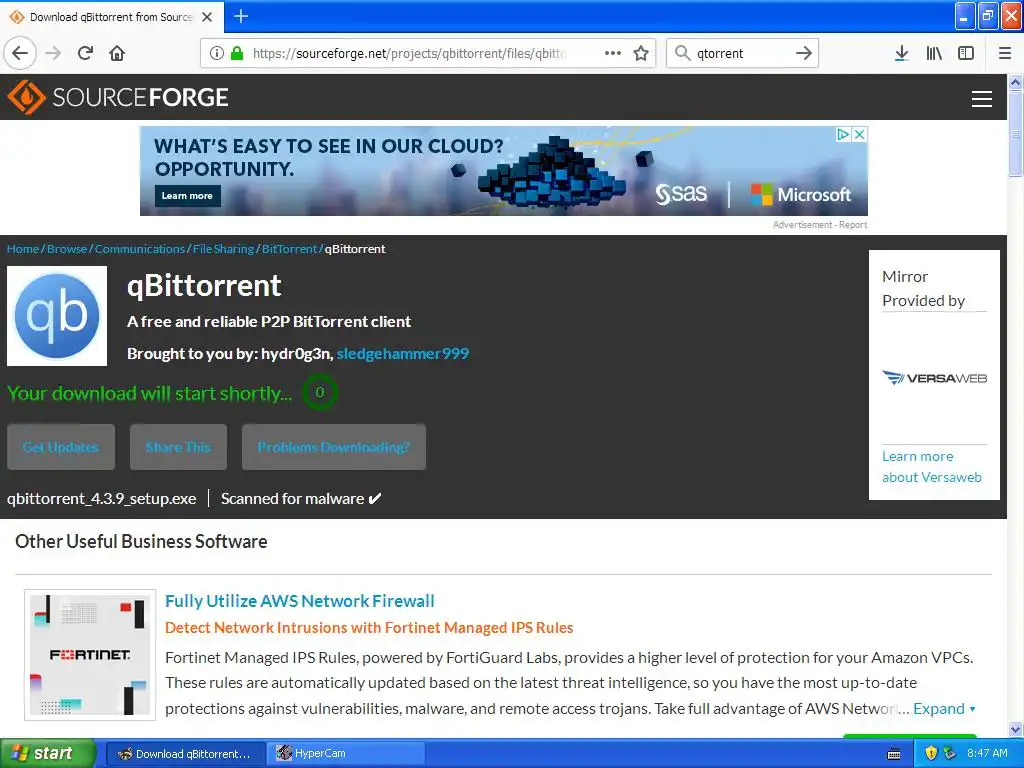Click the VersaWeb mirror logo
This screenshot has height=768, width=1024.
(934, 377)
